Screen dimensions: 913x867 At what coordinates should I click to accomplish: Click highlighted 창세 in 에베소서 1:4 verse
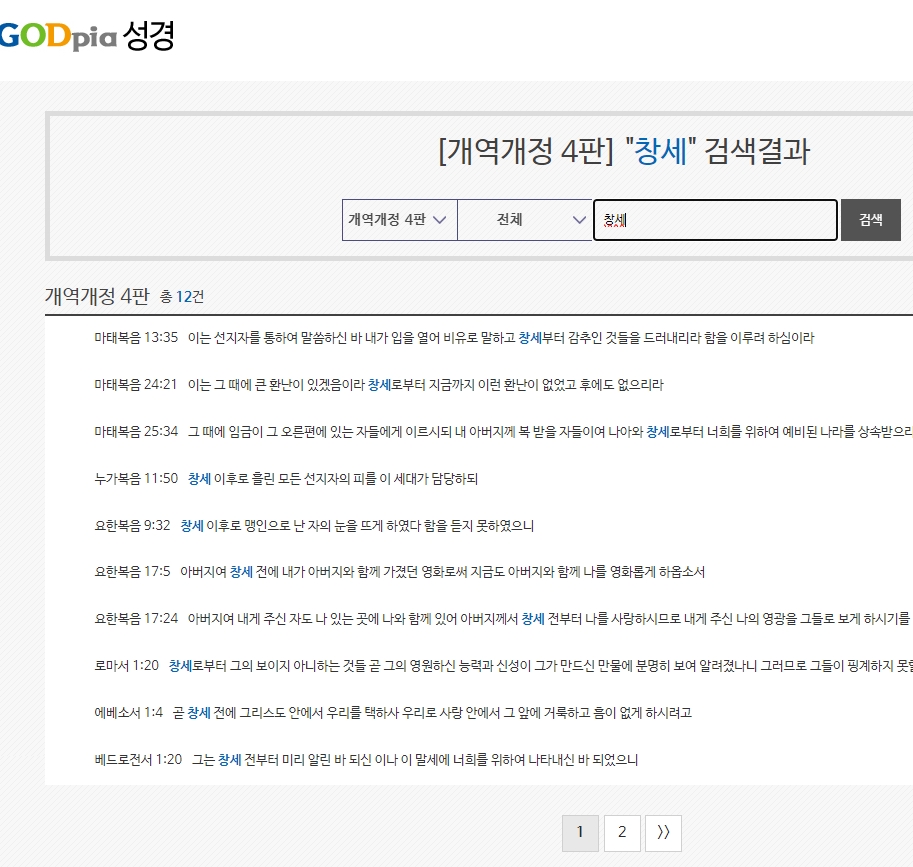click(x=199, y=713)
